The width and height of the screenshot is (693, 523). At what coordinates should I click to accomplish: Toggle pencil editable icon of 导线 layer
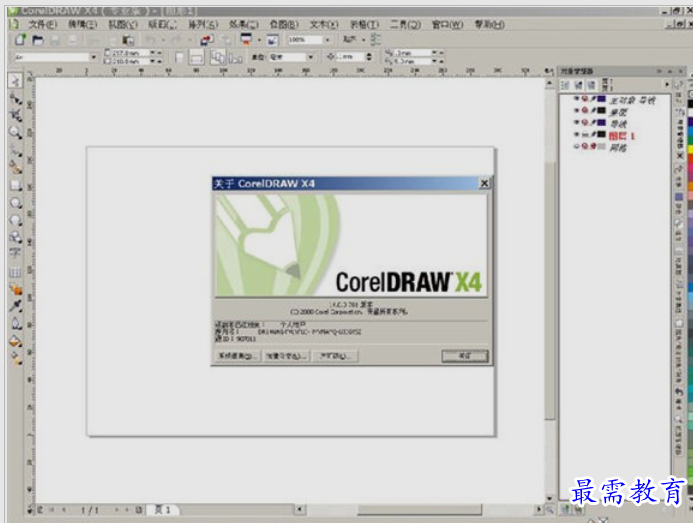click(x=594, y=122)
